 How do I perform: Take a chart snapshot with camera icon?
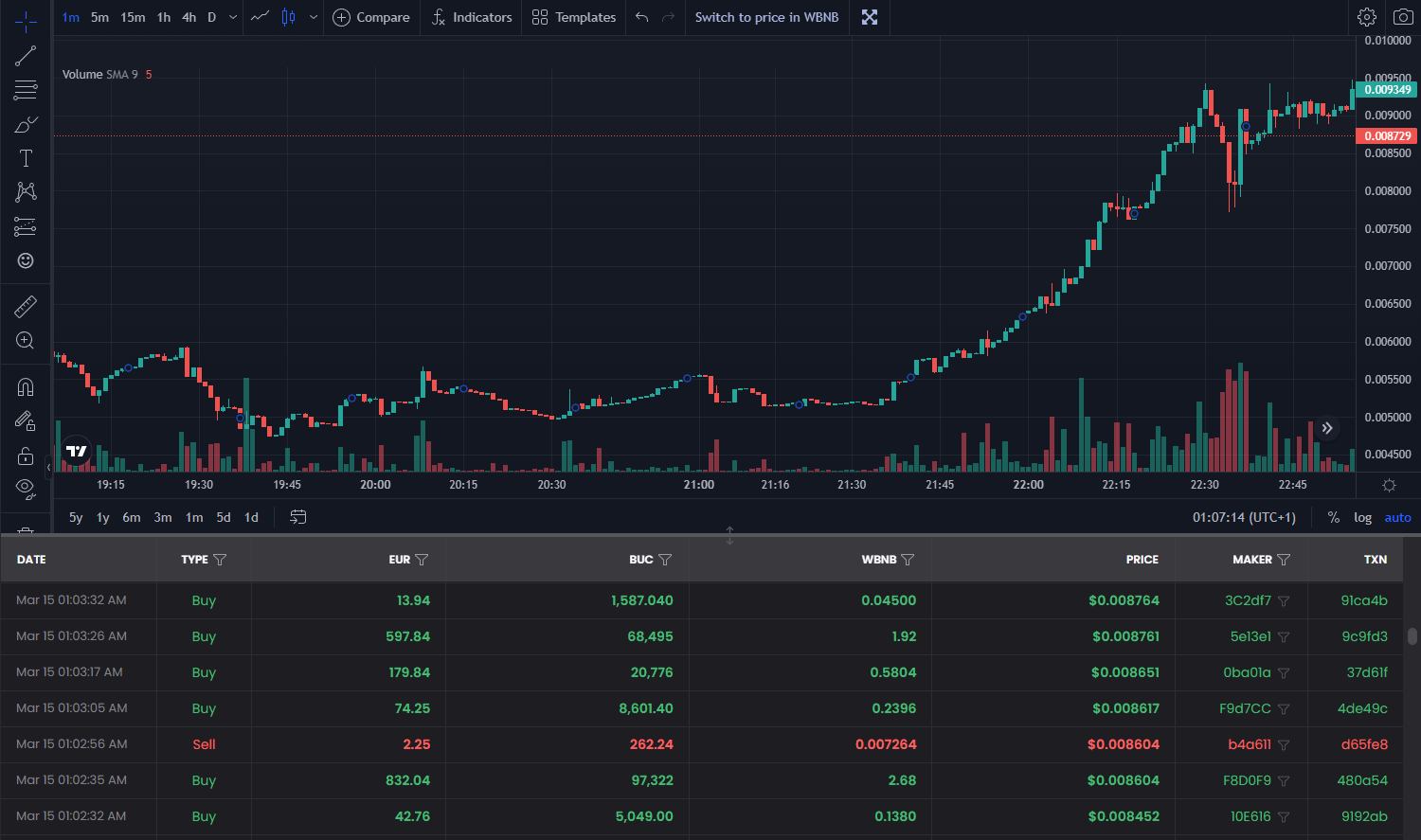click(1403, 17)
